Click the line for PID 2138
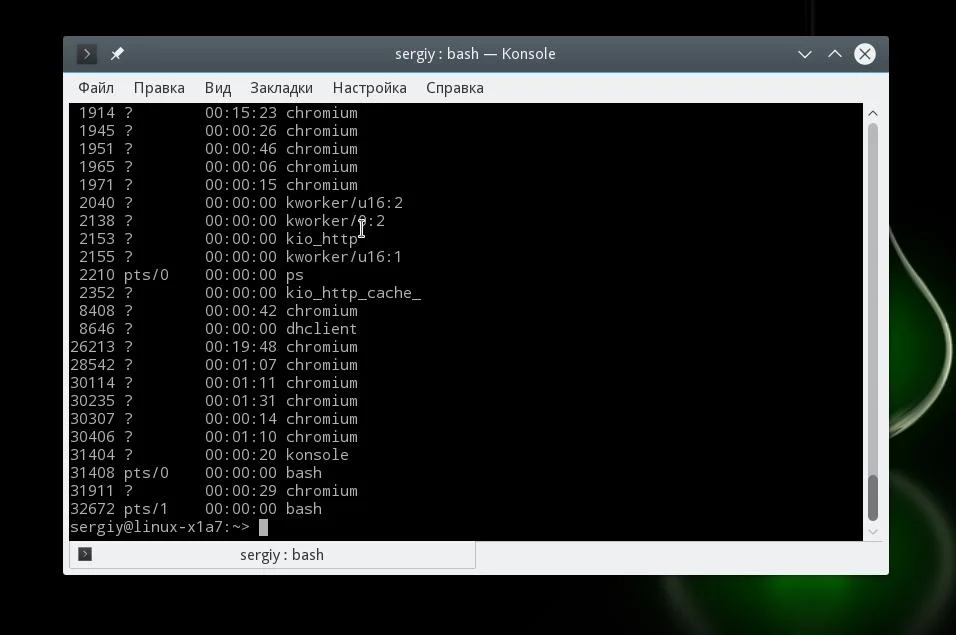 coord(232,221)
